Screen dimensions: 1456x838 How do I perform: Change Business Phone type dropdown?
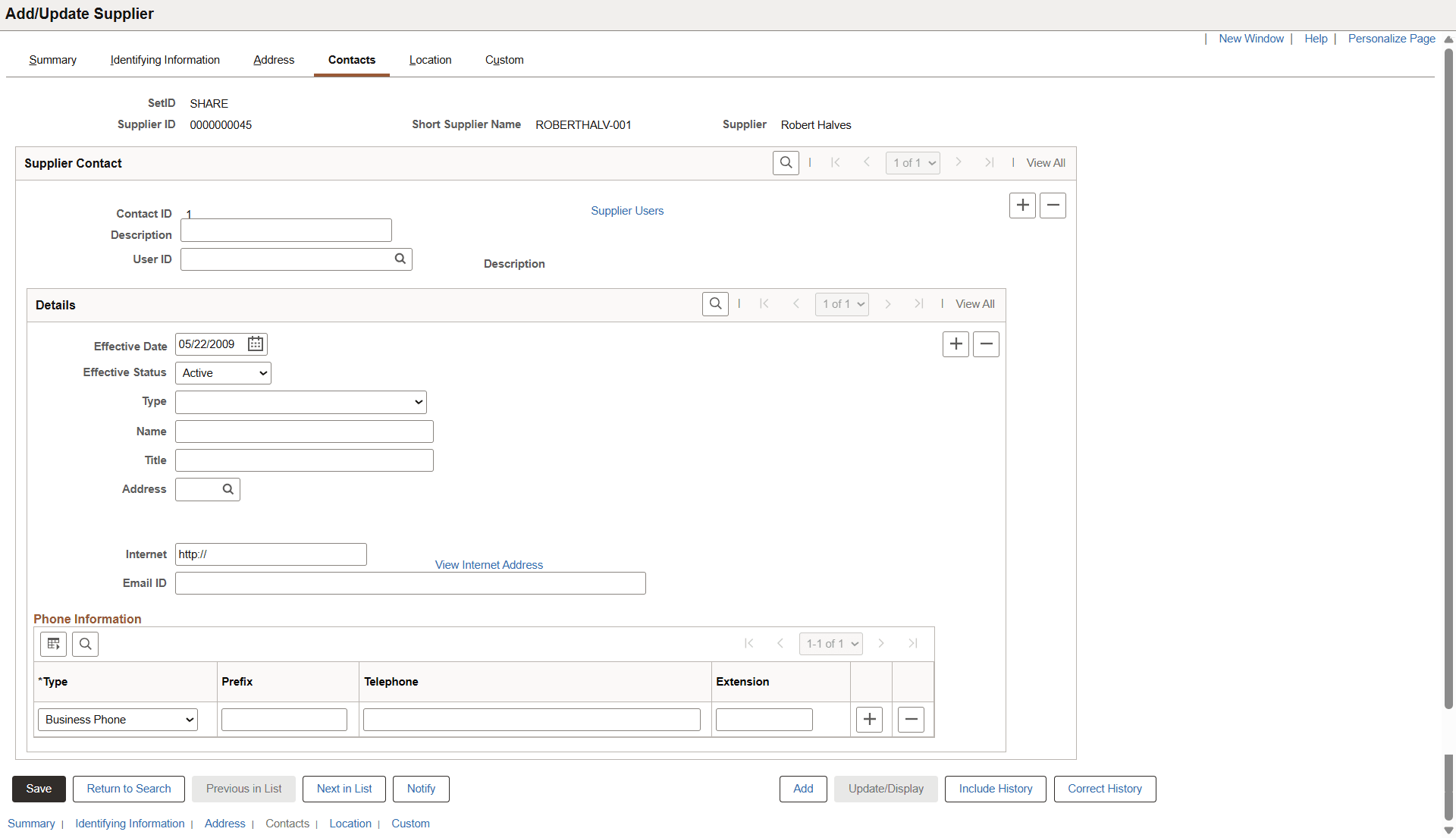point(117,719)
